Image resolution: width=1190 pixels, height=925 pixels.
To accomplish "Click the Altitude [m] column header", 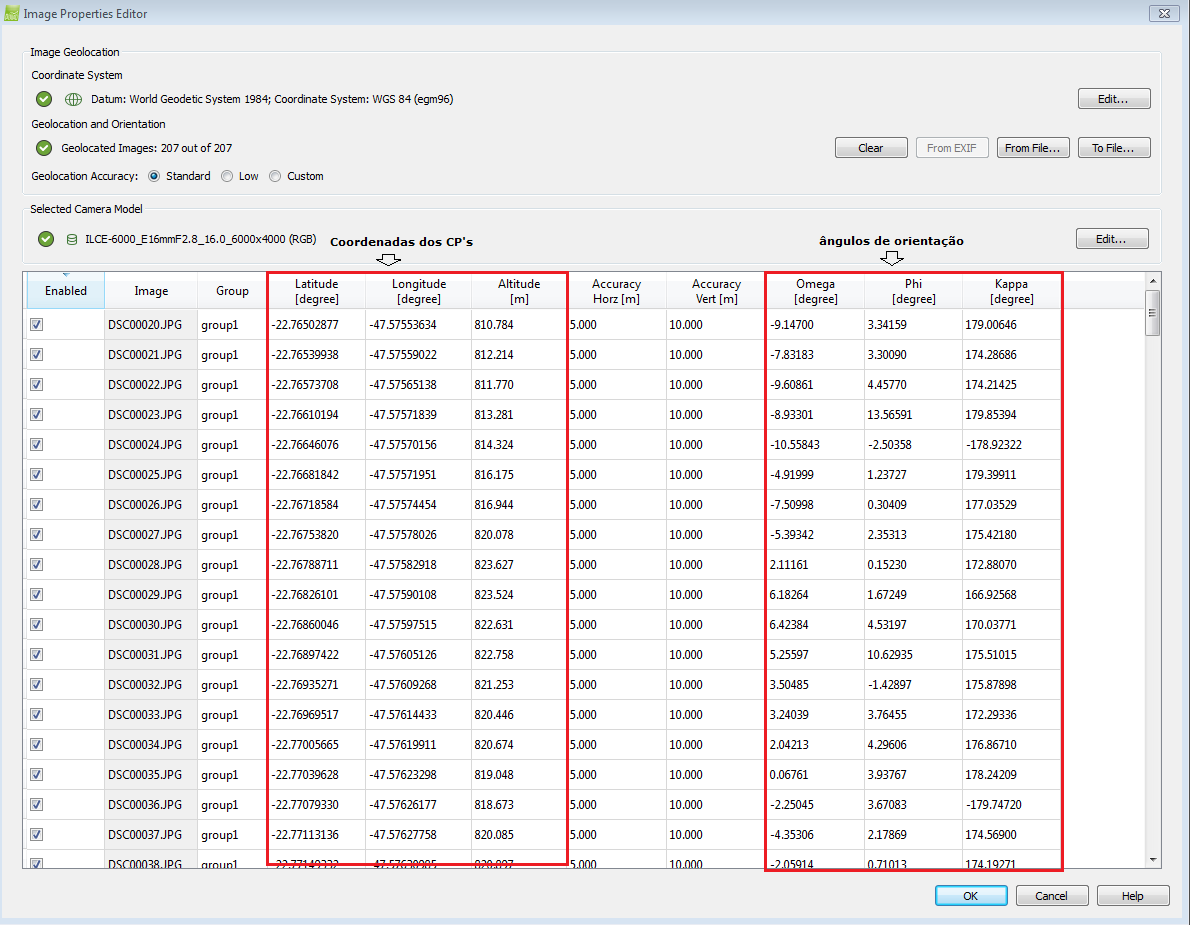I will (x=519, y=291).
